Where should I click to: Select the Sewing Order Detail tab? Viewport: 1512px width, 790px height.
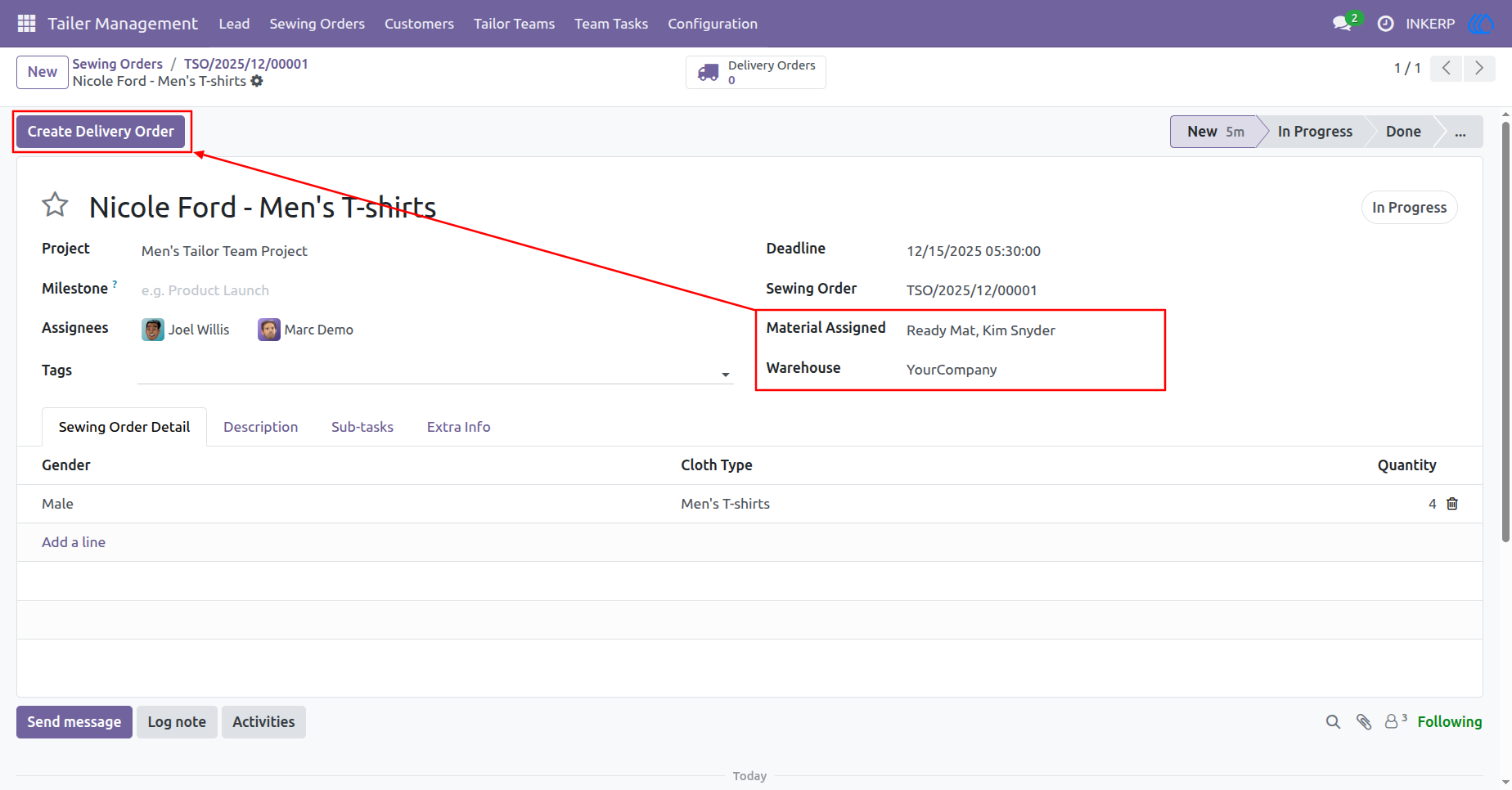click(x=124, y=427)
